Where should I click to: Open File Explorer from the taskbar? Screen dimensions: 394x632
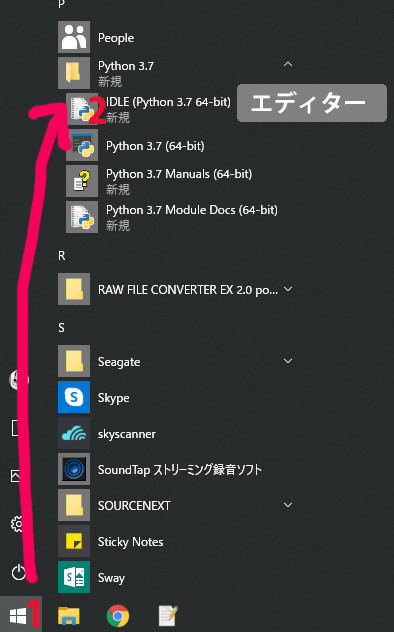pos(68,615)
